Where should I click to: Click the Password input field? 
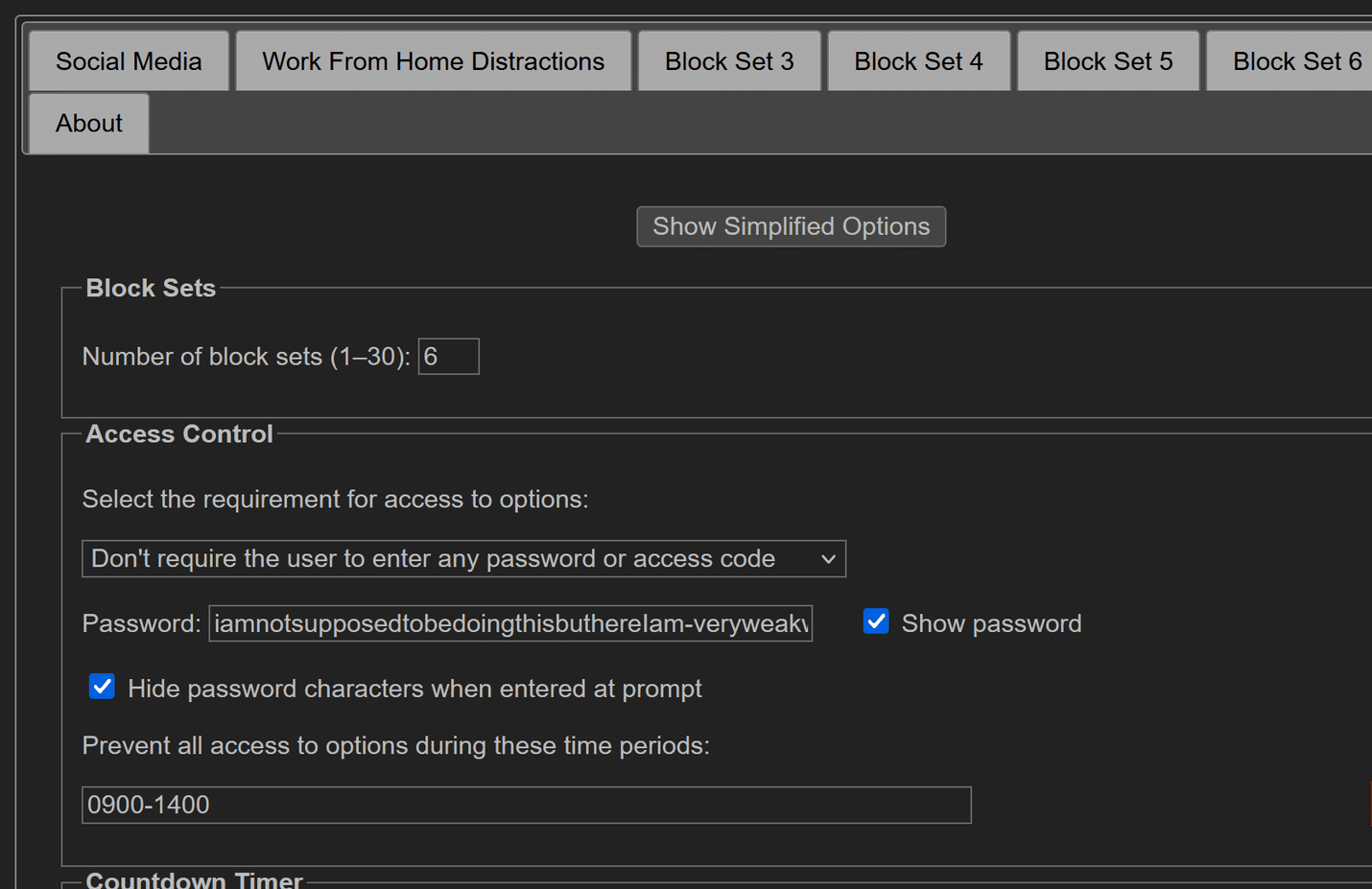tap(510, 623)
